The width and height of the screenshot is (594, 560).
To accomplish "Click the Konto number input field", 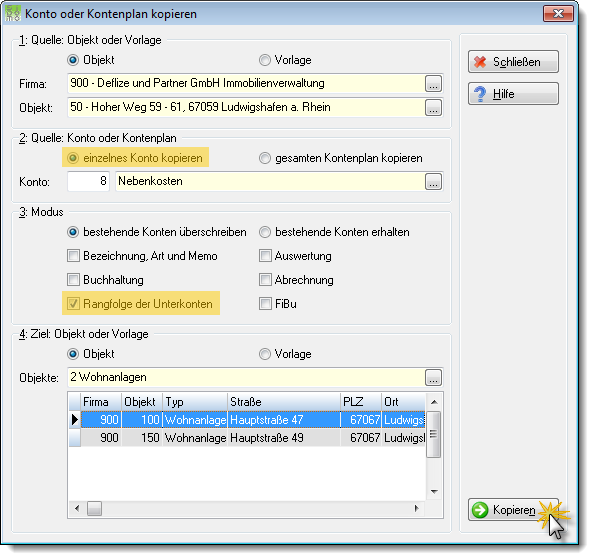I will [x=88, y=181].
